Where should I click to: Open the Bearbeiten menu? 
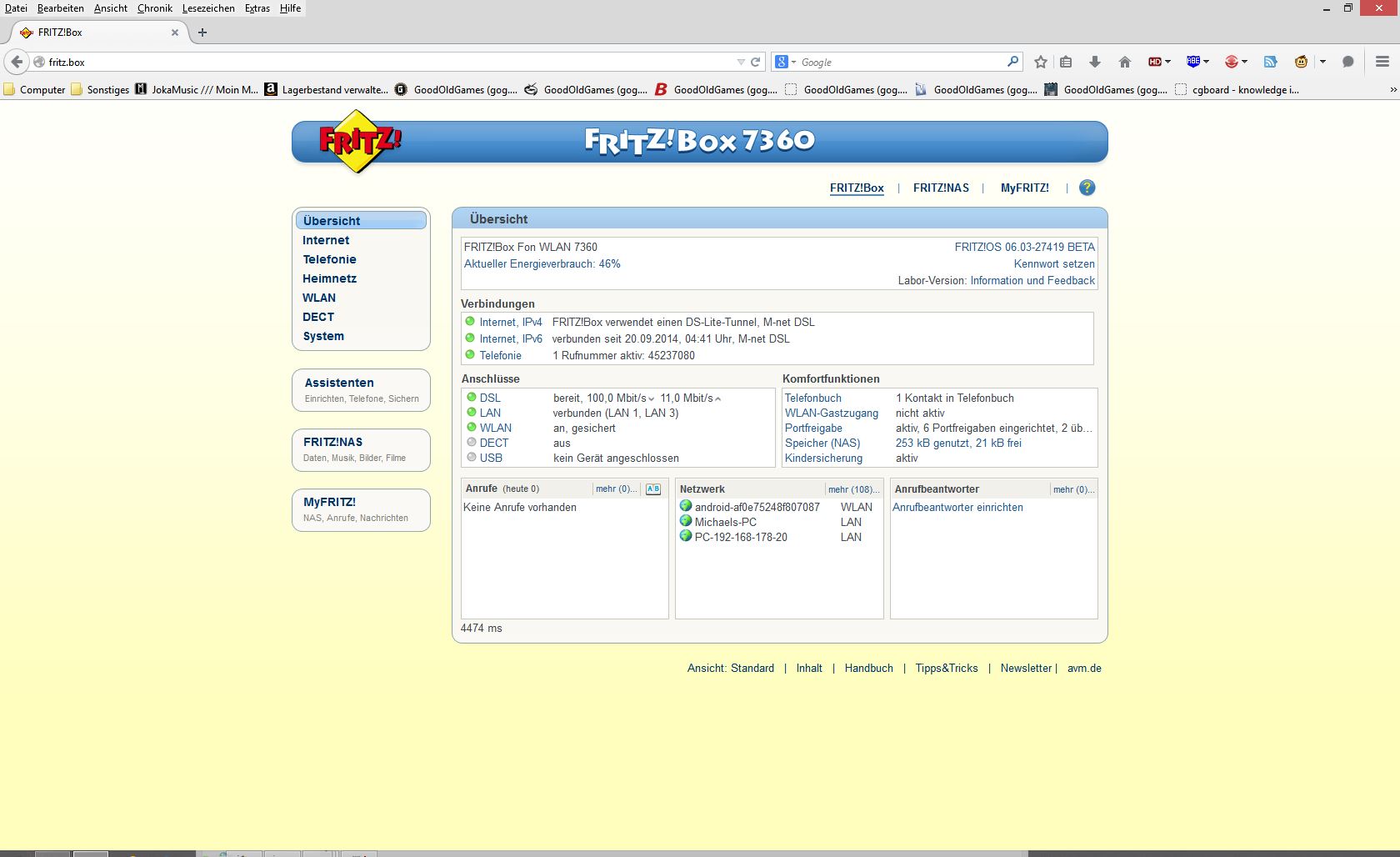pyautogui.click(x=61, y=8)
